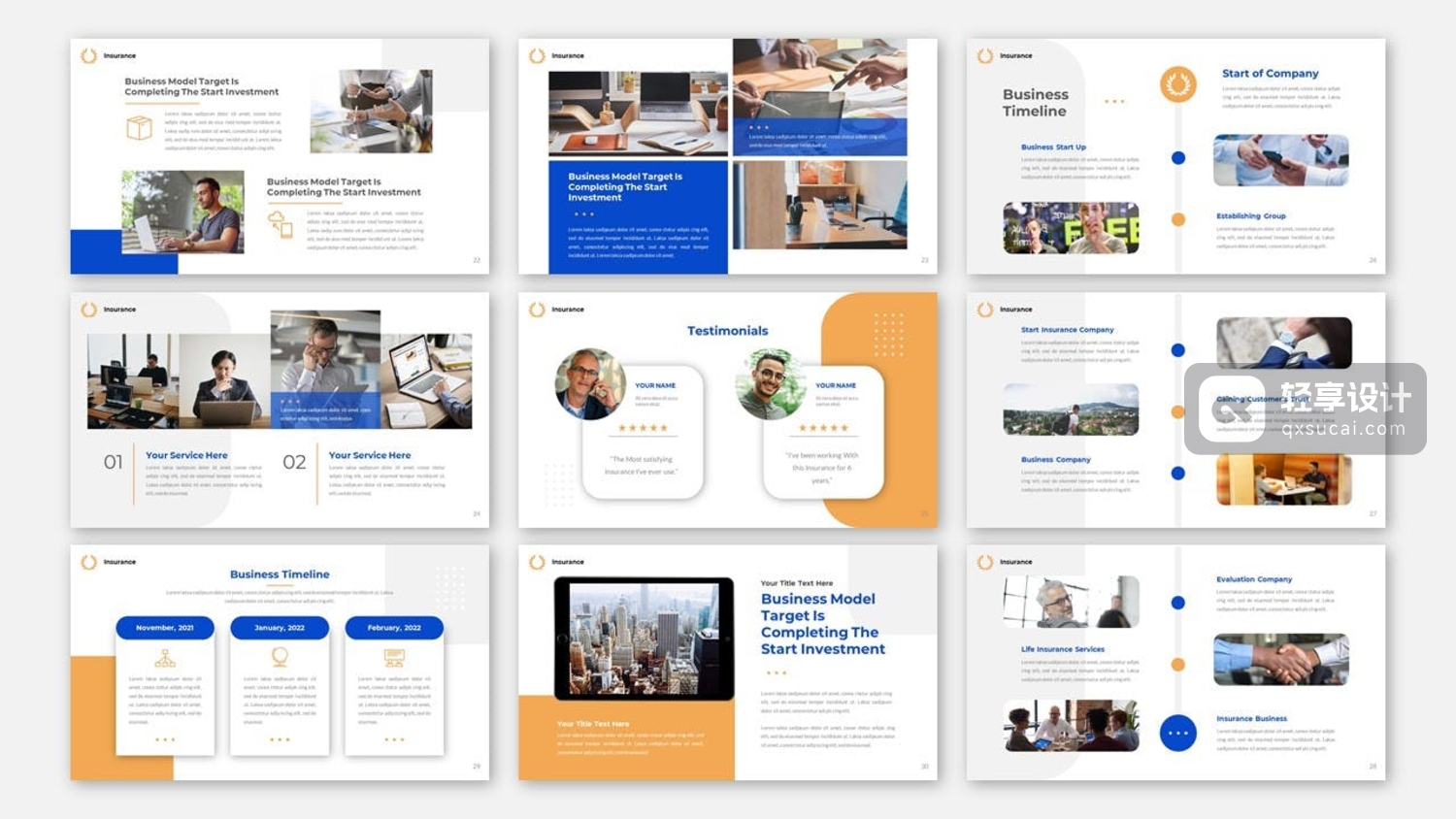The height and width of the screenshot is (819, 1456).
Task: Click the Insurance logo on the Evaluation Company slide
Action: [x=1005, y=562]
